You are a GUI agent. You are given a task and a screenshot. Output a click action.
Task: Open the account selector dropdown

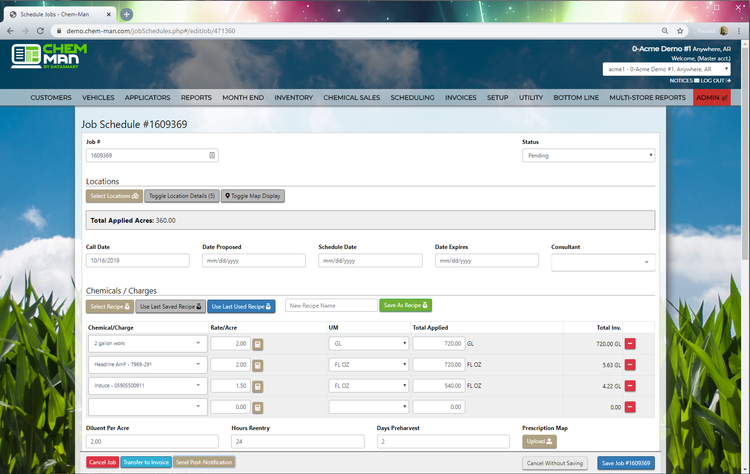[667, 69]
